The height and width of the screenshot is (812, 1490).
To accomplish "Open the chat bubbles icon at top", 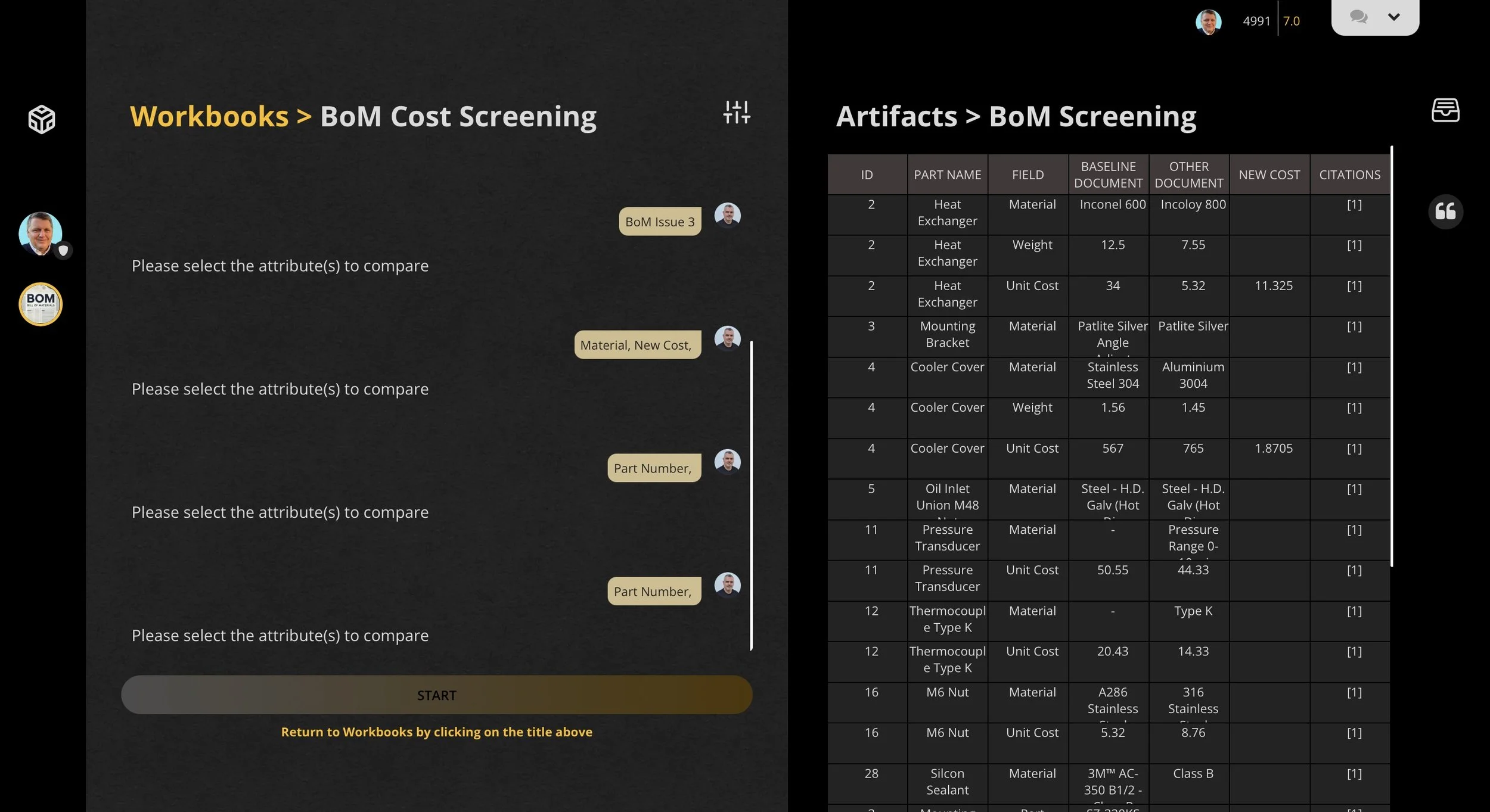I will (1358, 17).
